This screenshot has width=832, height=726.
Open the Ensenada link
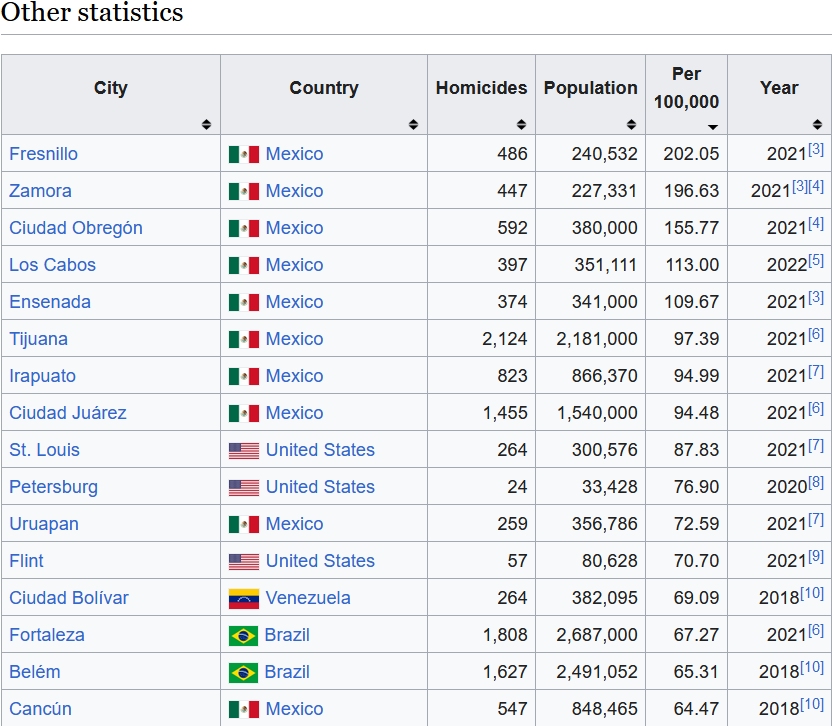click(50, 302)
